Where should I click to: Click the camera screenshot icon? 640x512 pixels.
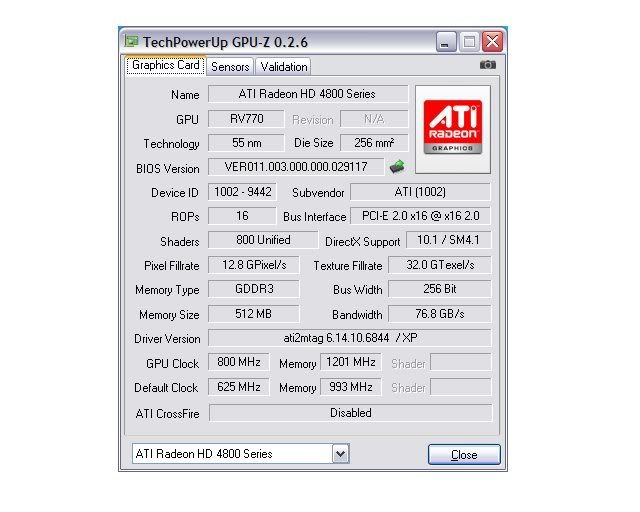487,65
